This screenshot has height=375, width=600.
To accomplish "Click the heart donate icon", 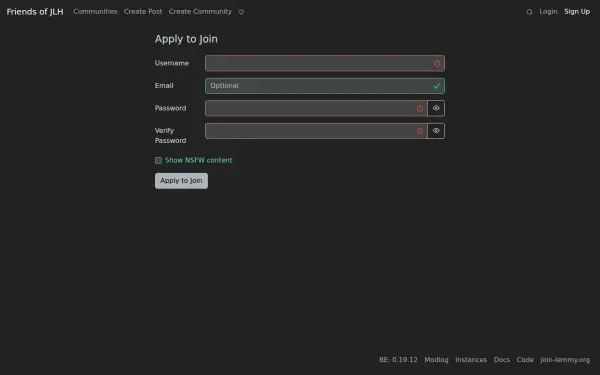I will pyautogui.click(x=241, y=12).
